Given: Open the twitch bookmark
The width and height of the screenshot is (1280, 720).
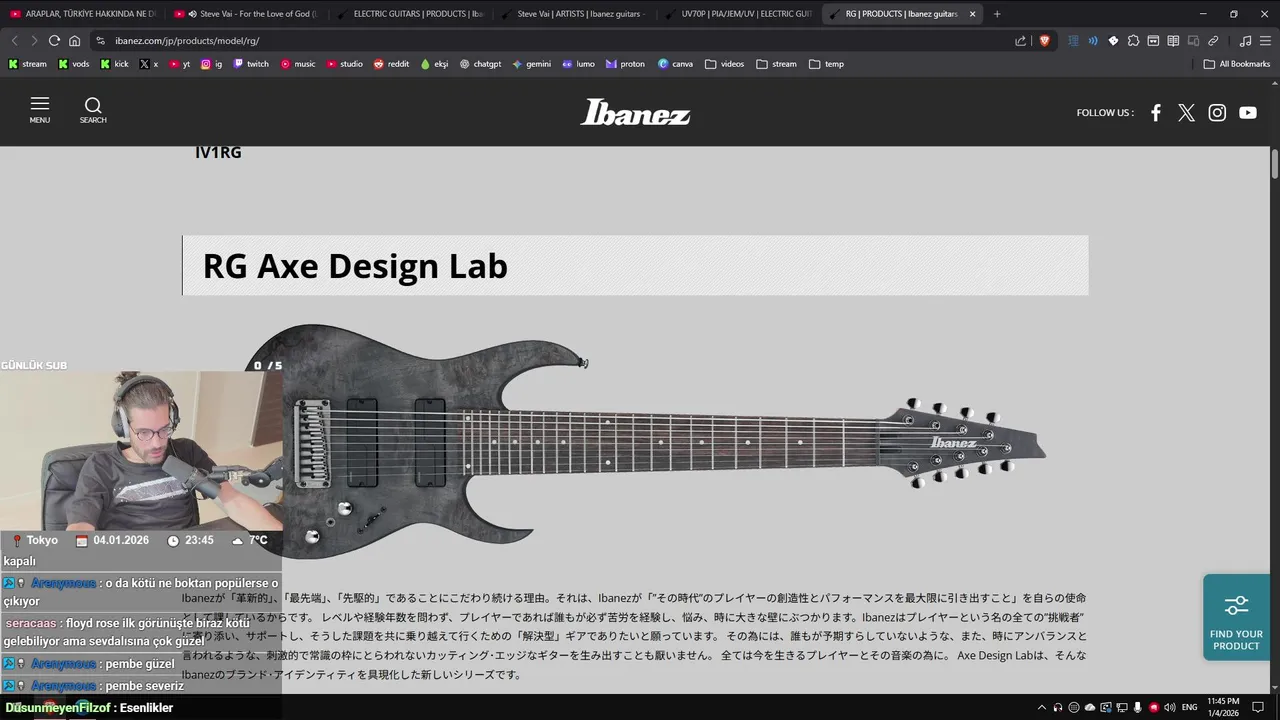Looking at the screenshot, I should 251,64.
